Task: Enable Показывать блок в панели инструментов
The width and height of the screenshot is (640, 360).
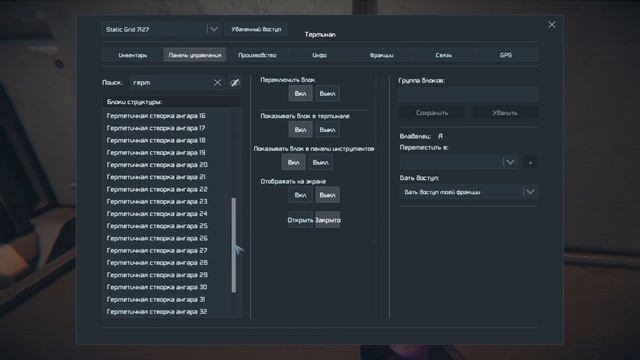Action: click(x=293, y=162)
